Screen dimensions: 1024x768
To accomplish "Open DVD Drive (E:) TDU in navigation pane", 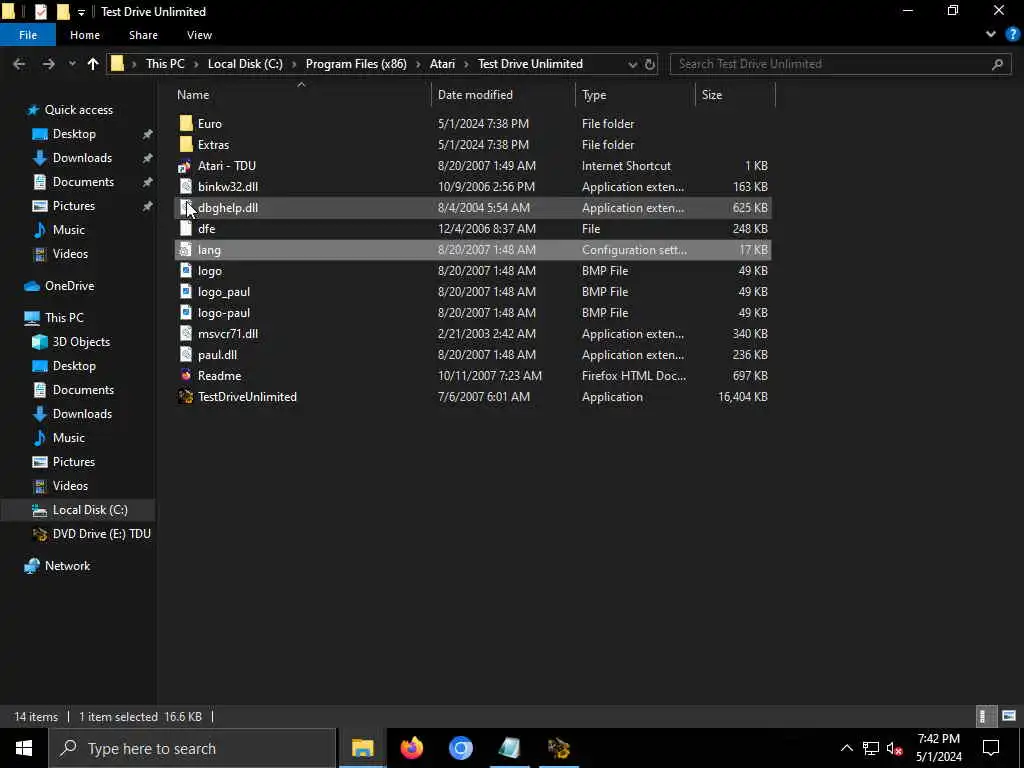I will 101,534.
